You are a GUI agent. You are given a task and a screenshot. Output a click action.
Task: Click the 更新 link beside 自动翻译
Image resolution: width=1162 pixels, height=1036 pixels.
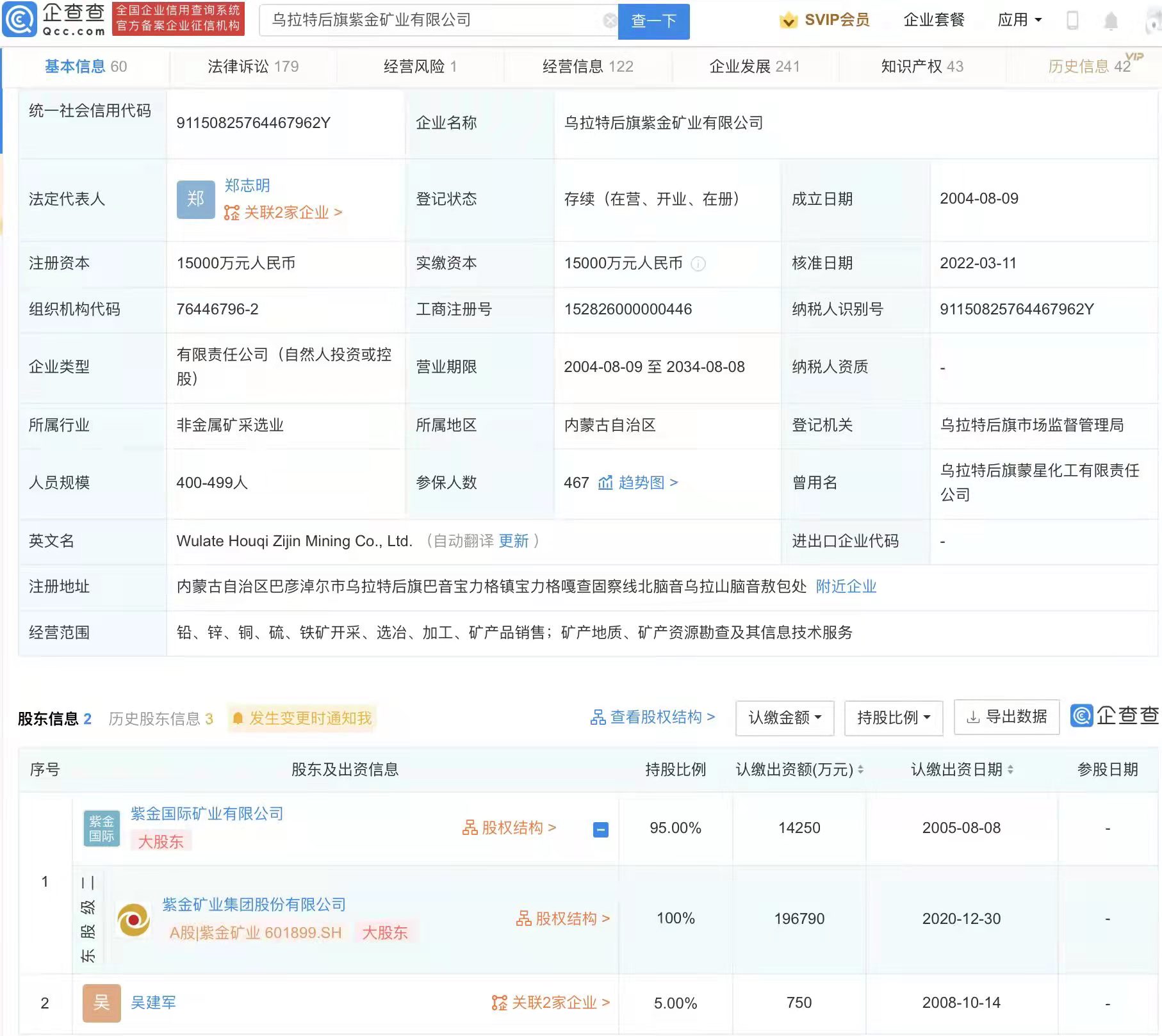coord(514,542)
